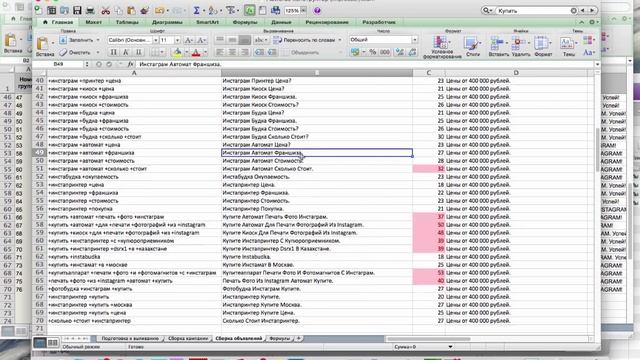Add a new sheet with plus
This screenshot has width=640, height=360.
pos(299,338)
